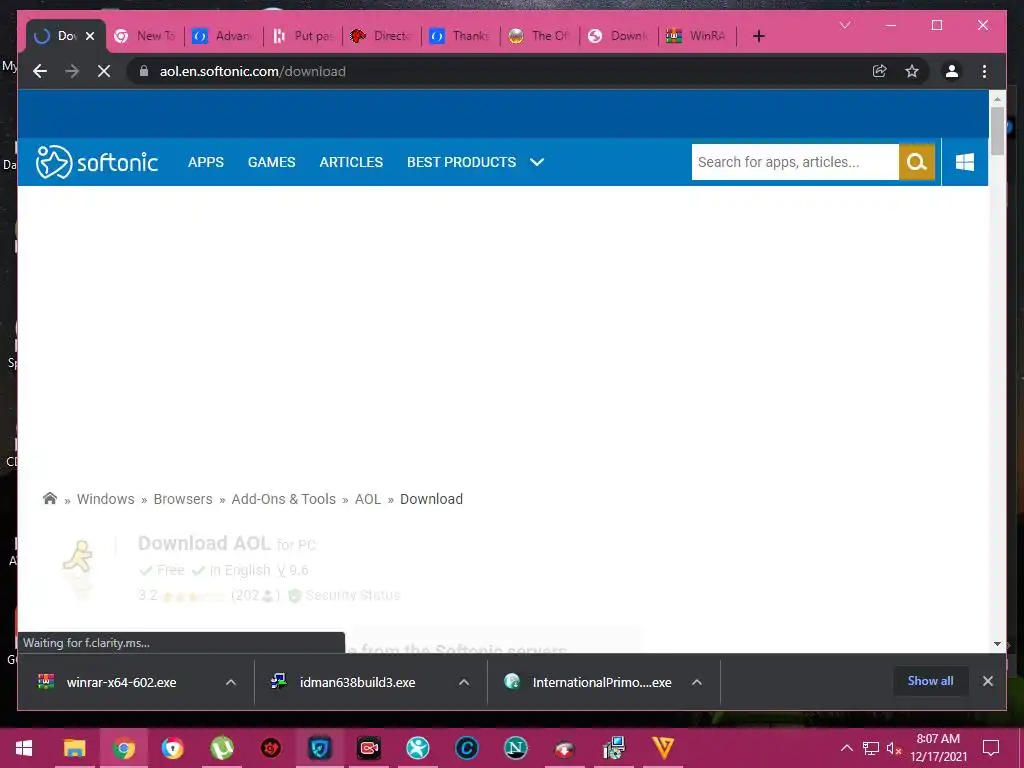Open the Chrome profile icon
This screenshot has width=1024, height=768.
pyautogui.click(x=952, y=71)
